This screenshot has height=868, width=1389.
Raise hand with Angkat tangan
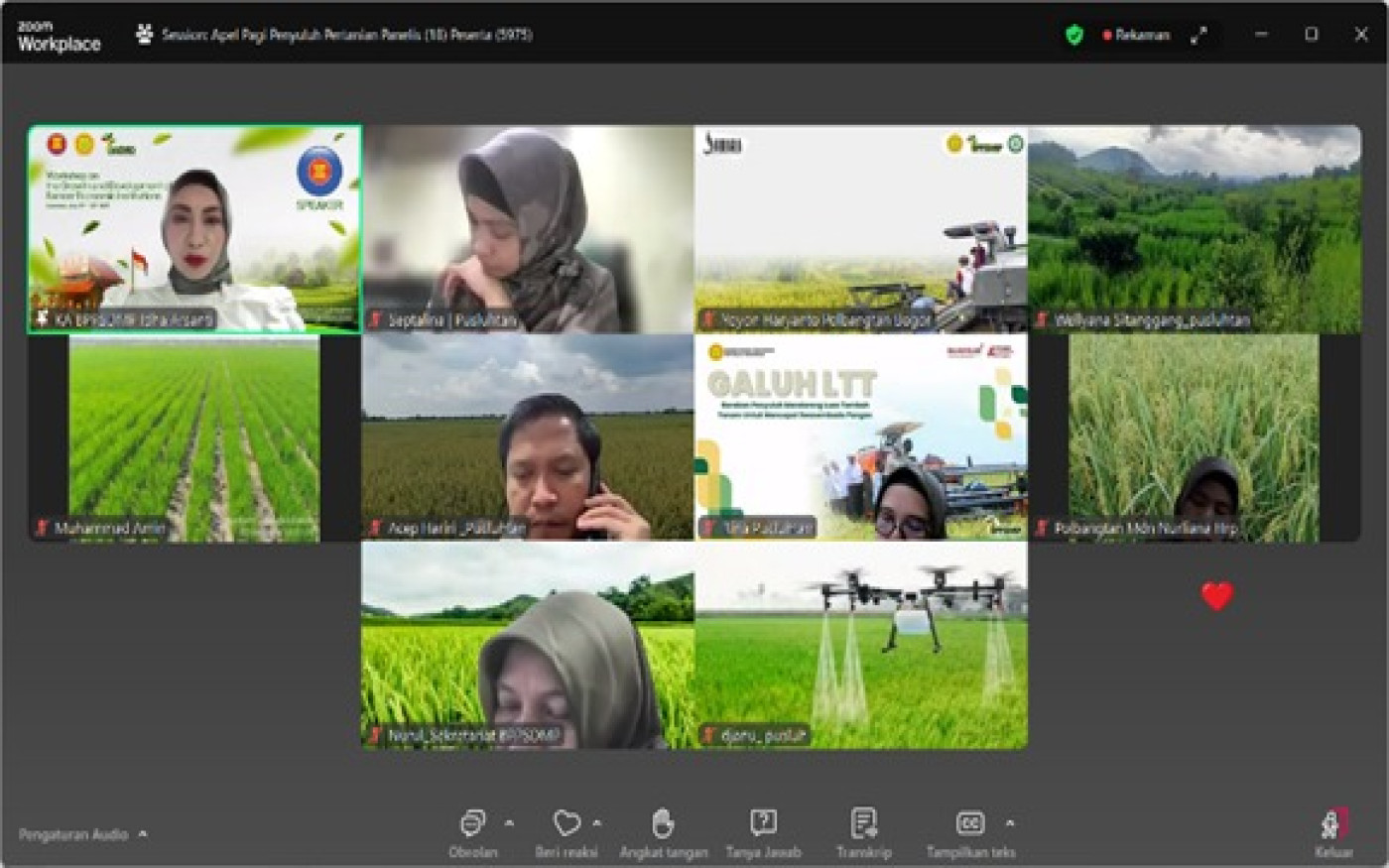tap(663, 823)
